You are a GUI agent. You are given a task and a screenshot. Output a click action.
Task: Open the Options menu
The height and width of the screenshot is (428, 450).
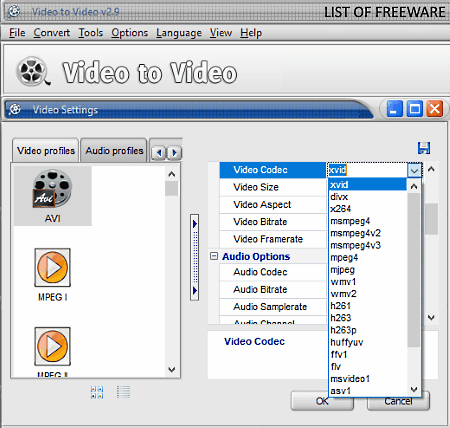pos(129,33)
